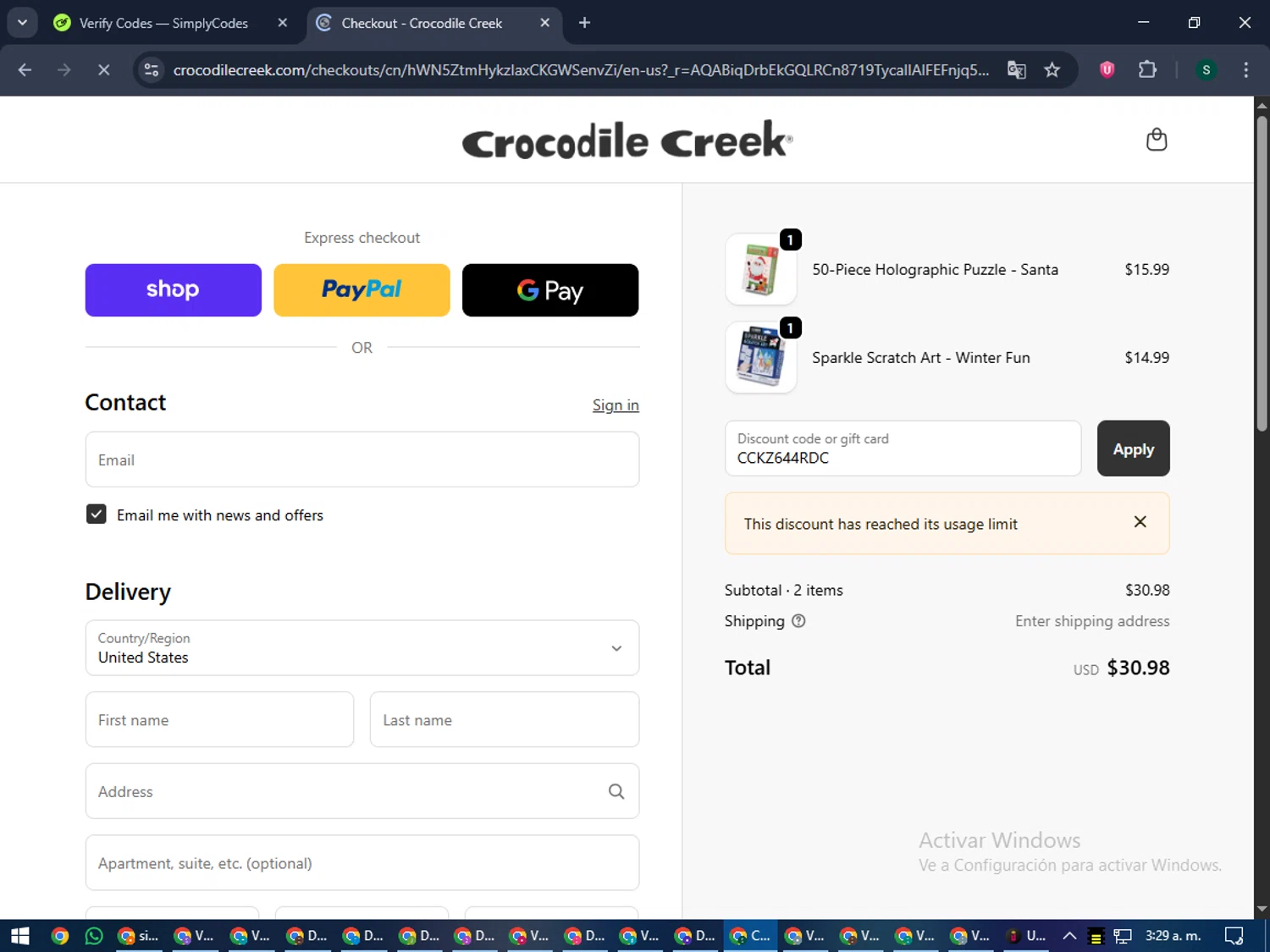Close the Verify Codes SimplyCodes tab

pyautogui.click(x=283, y=23)
